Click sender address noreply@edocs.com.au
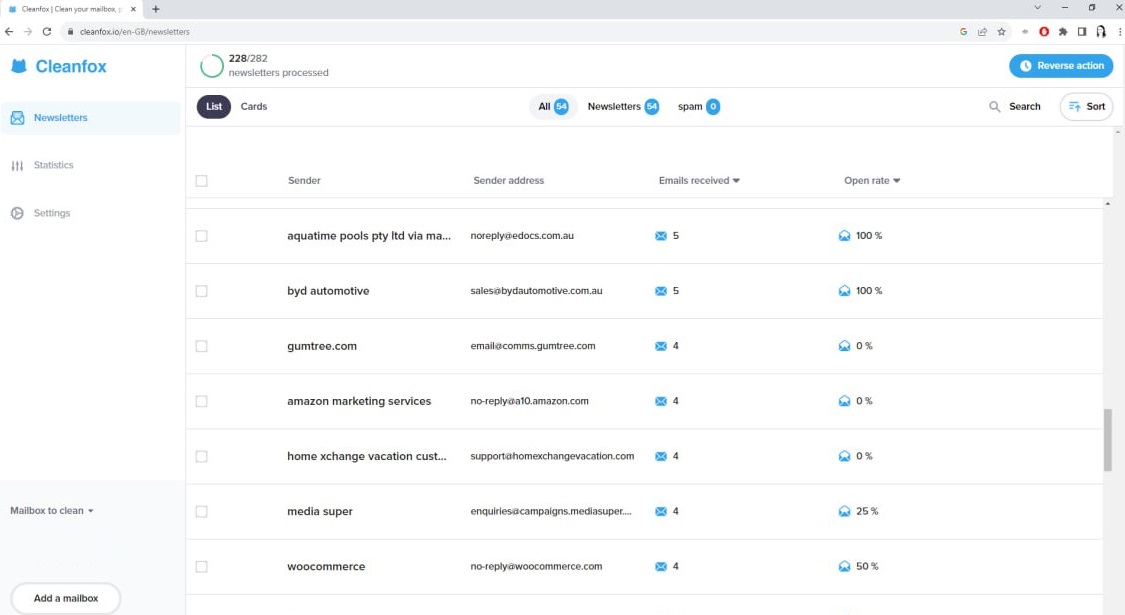Image resolution: width=1125 pixels, height=615 pixels. pos(522,236)
